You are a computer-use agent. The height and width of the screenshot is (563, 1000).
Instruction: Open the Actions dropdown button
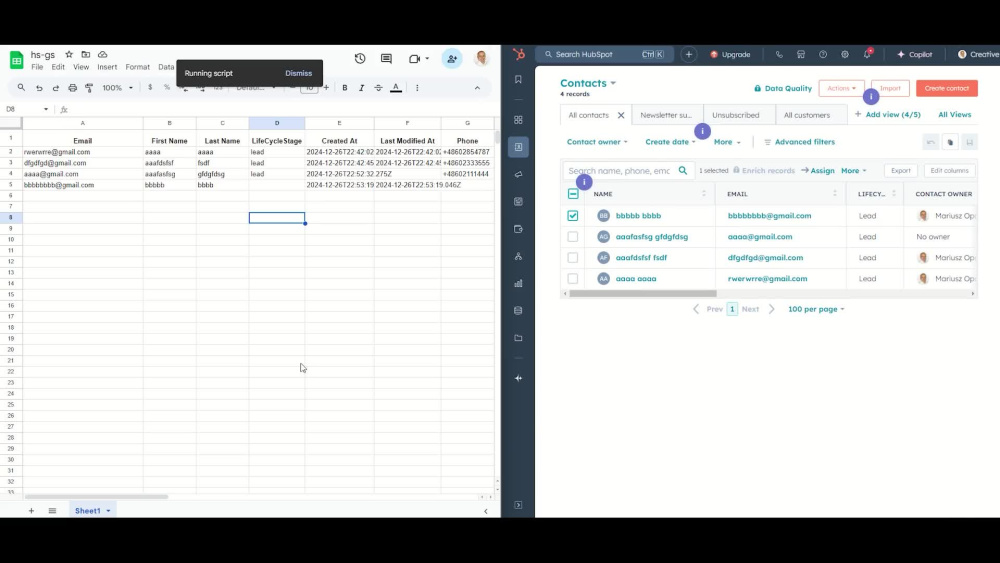841,89
